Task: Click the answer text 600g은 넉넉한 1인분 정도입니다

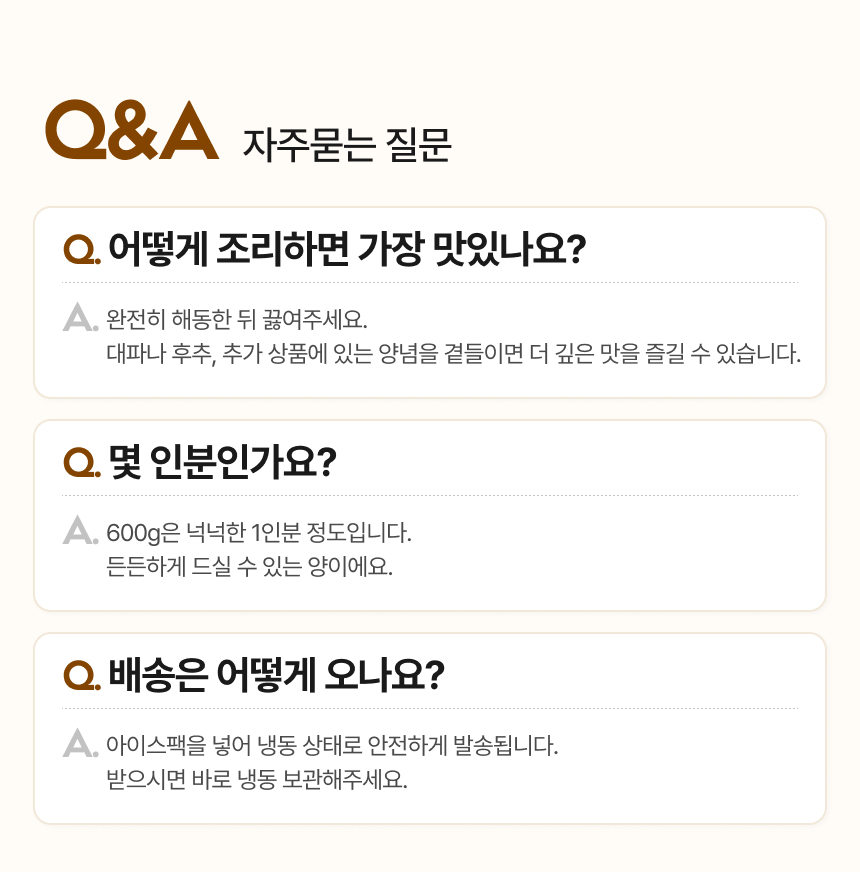Action: click(259, 532)
